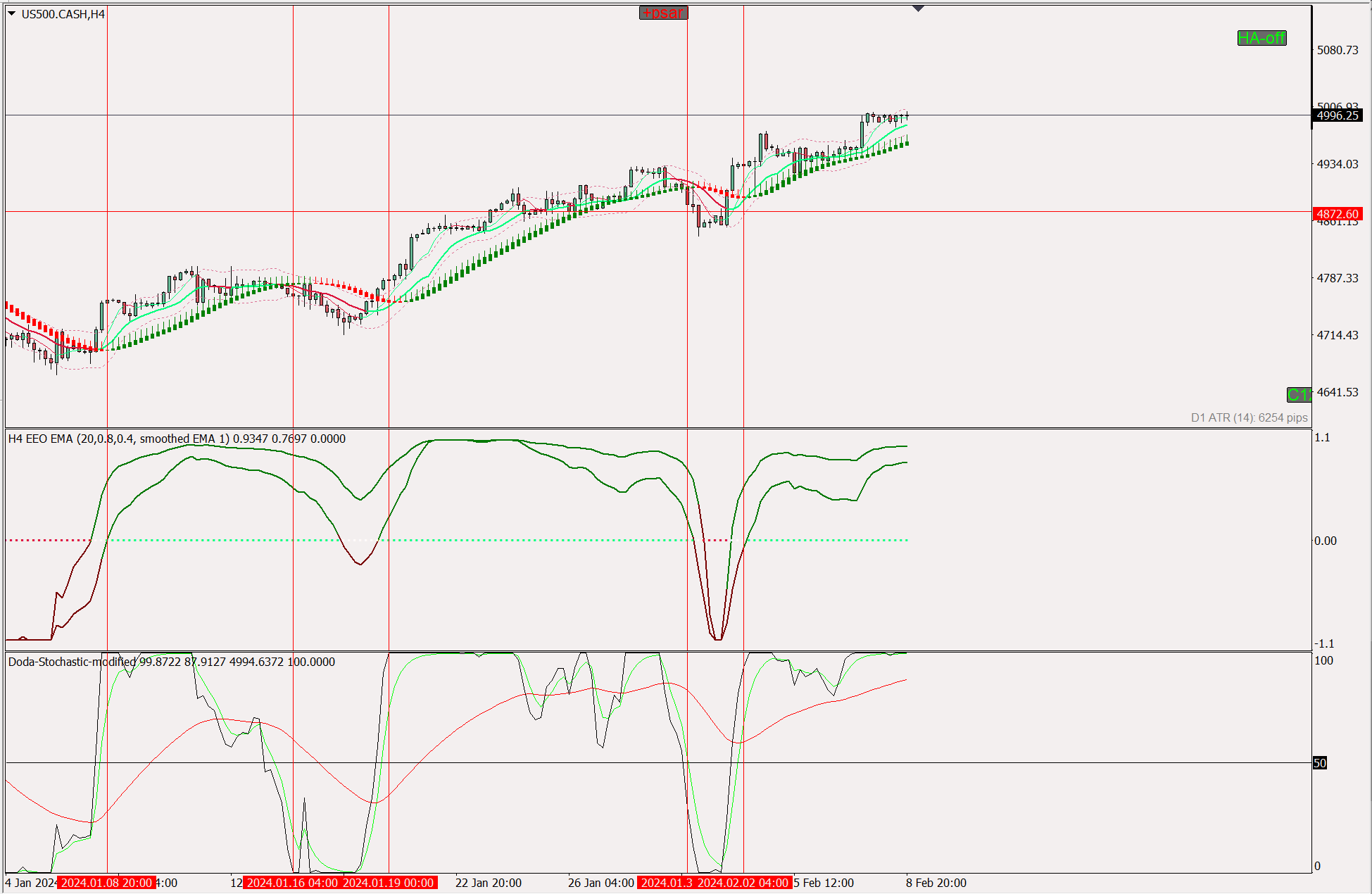The image size is (1372, 894).
Task: Click the 5080.73 price scale value
Action: (1338, 50)
